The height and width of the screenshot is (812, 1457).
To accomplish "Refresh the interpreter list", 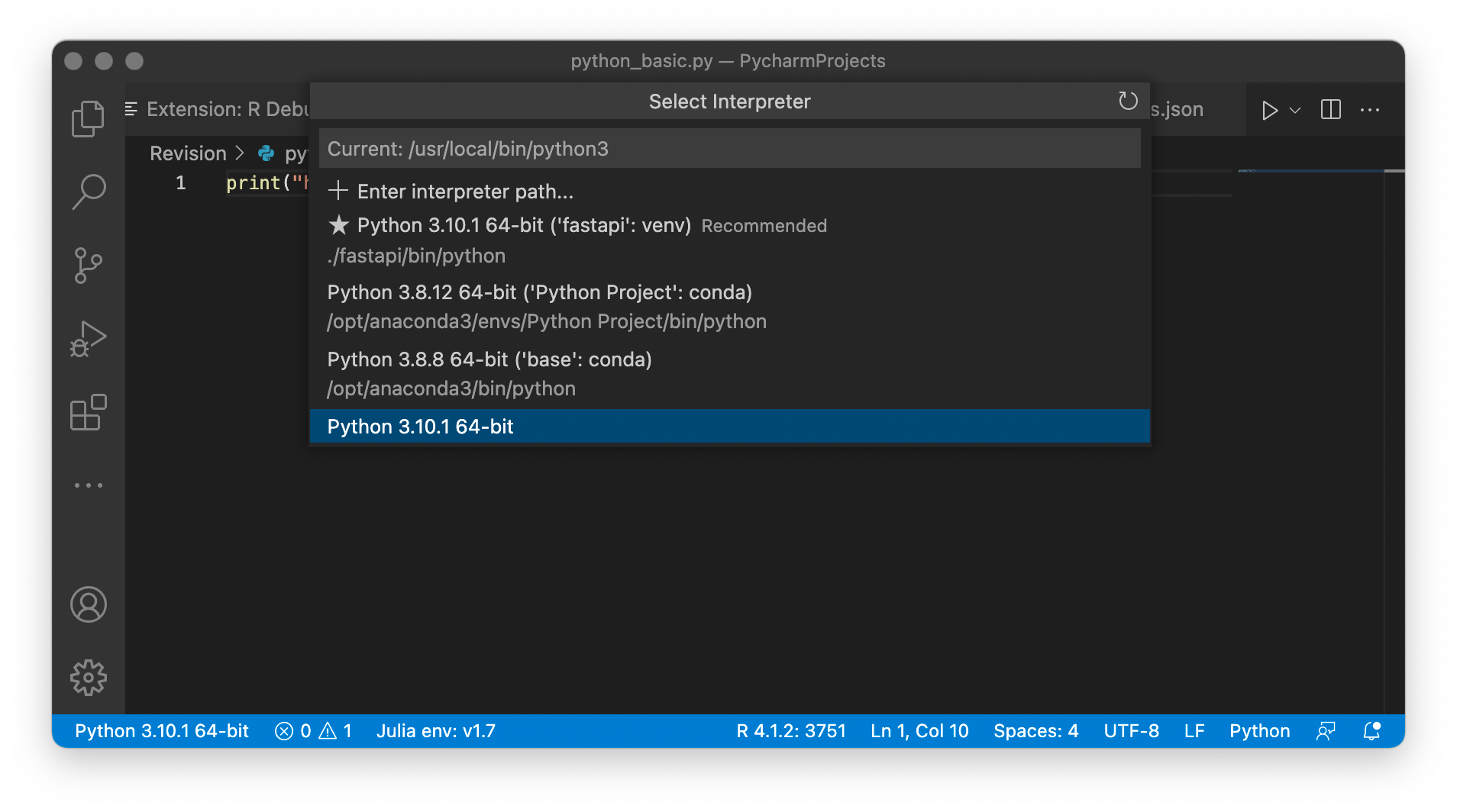I will click(x=1128, y=101).
